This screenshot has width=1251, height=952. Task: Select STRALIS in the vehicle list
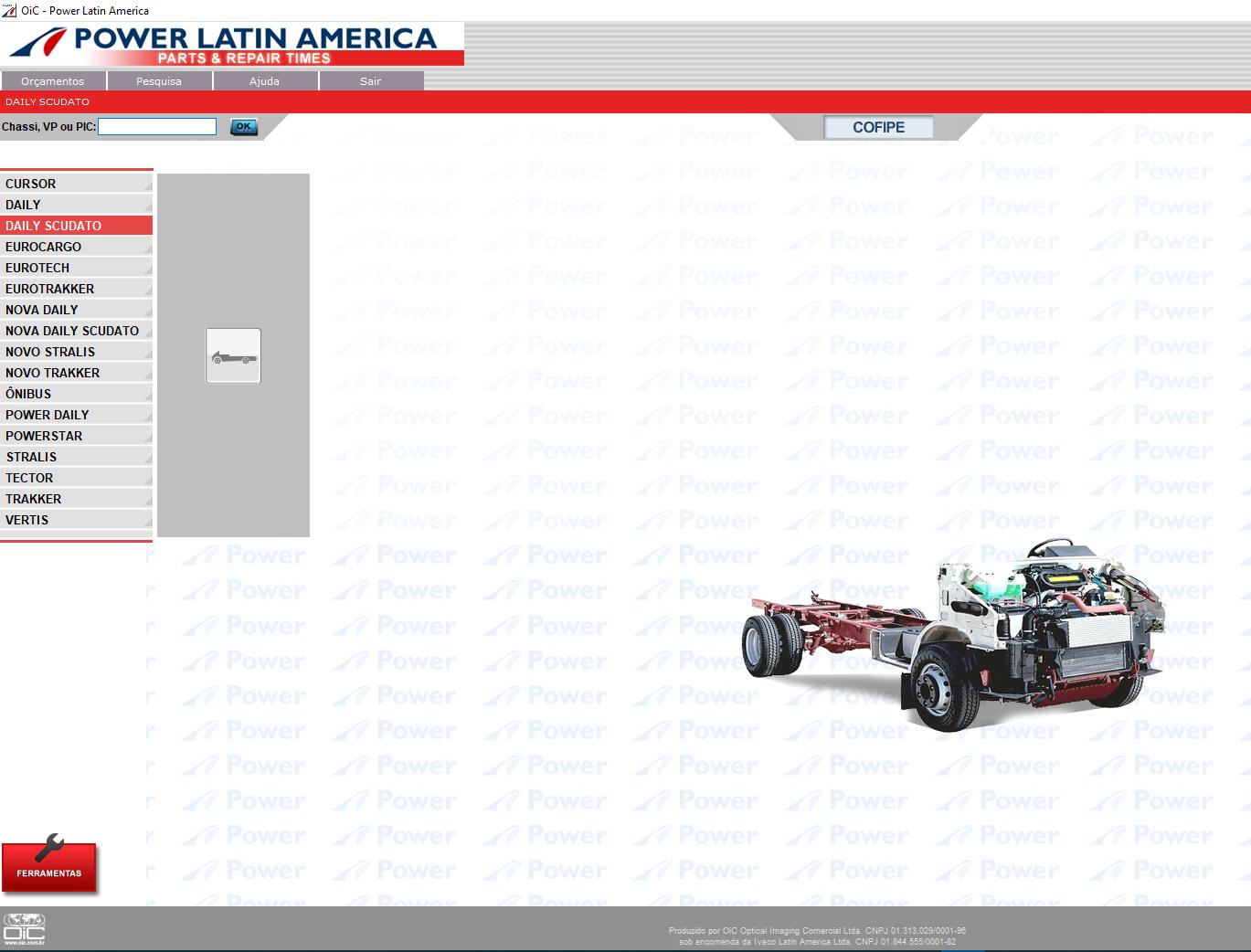coord(77,457)
